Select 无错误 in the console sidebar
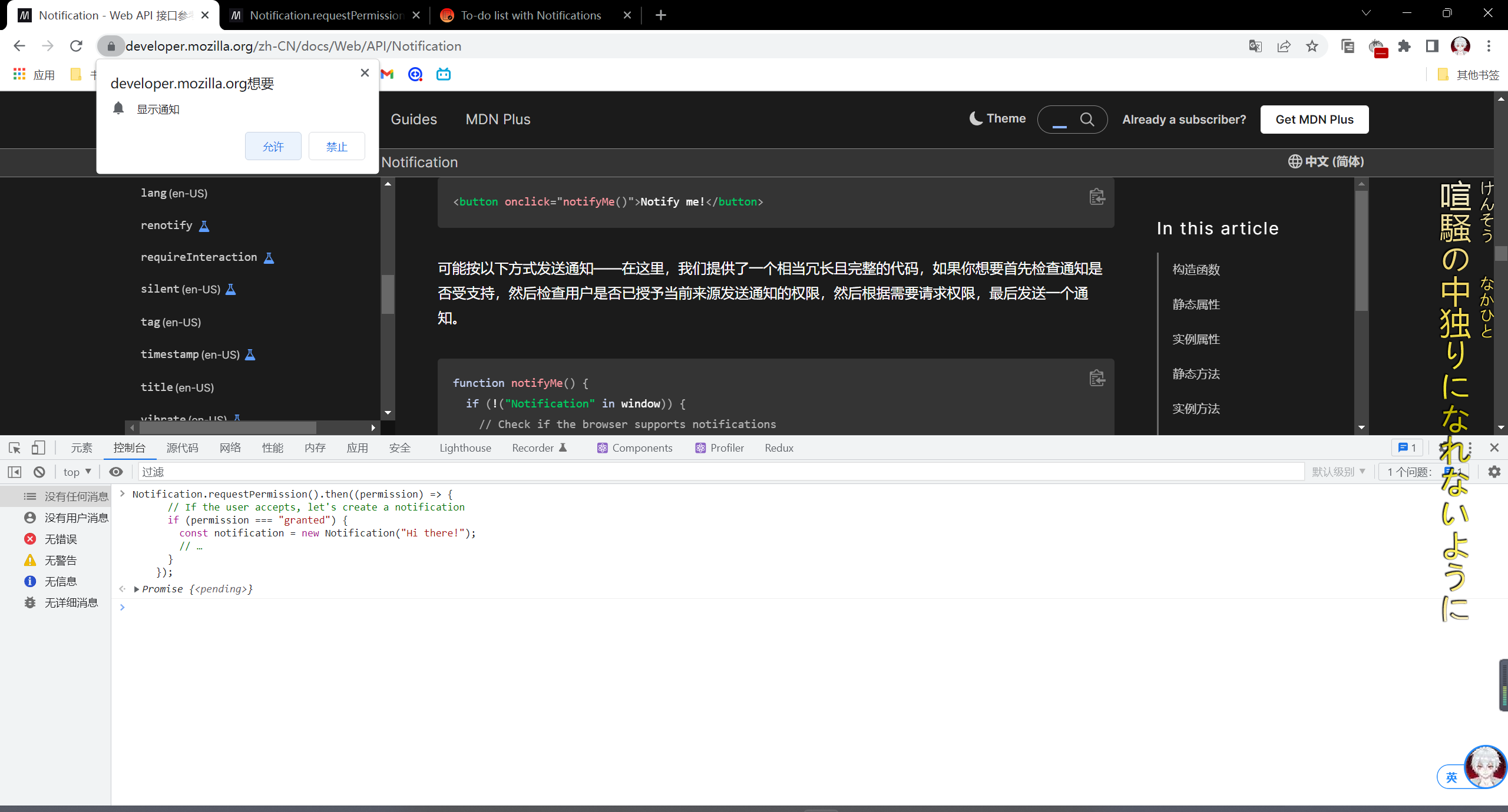The height and width of the screenshot is (812, 1508). [x=61, y=538]
